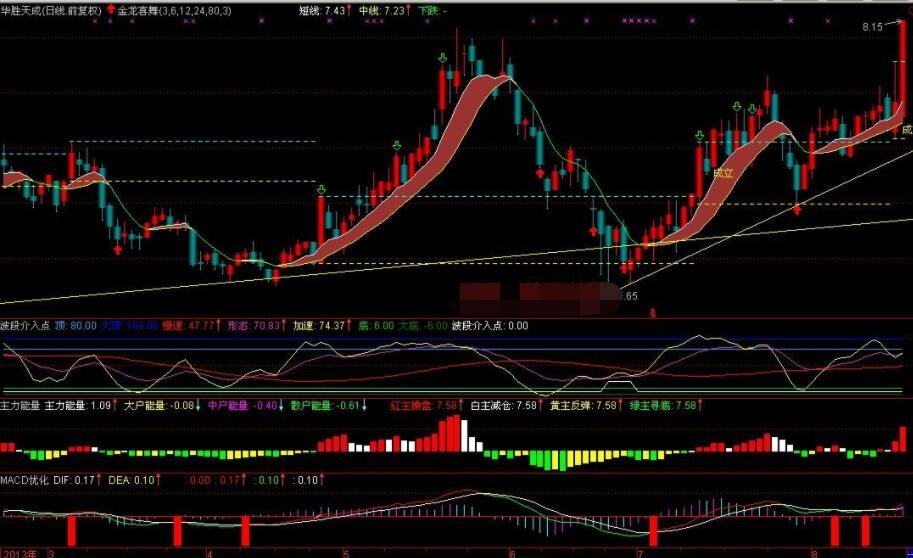The height and width of the screenshot is (558, 913).
Task: Click the 绿主寻底 legend label
Action: click(x=649, y=406)
